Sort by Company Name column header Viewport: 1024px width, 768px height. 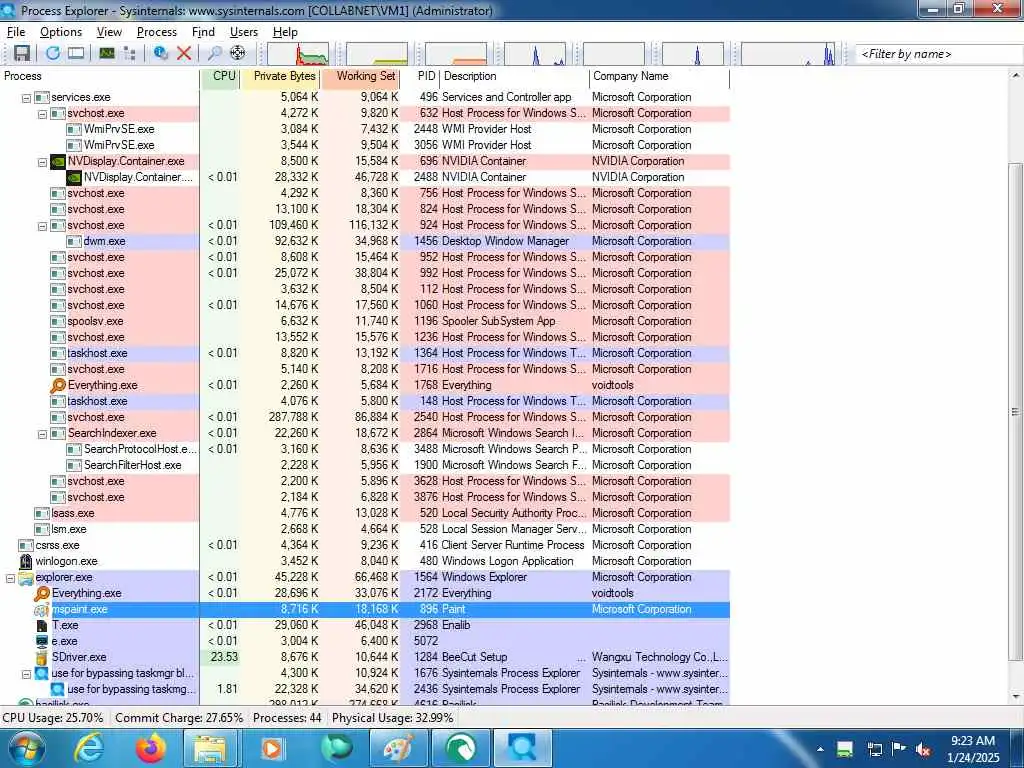pos(660,76)
